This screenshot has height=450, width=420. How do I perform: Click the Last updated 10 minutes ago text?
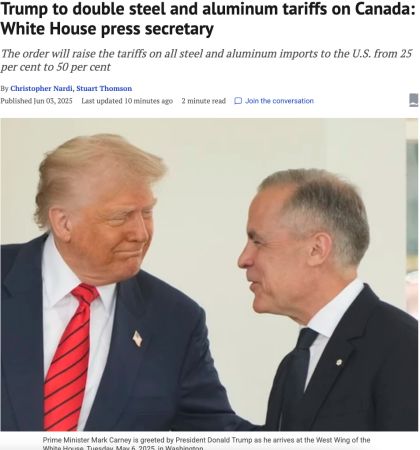pyautogui.click(x=127, y=101)
